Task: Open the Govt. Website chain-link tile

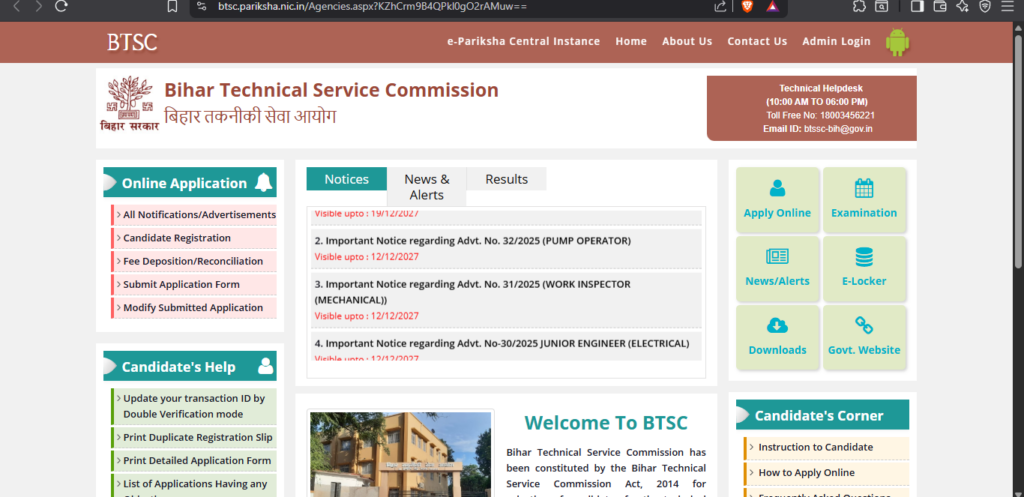Action: coord(864,337)
